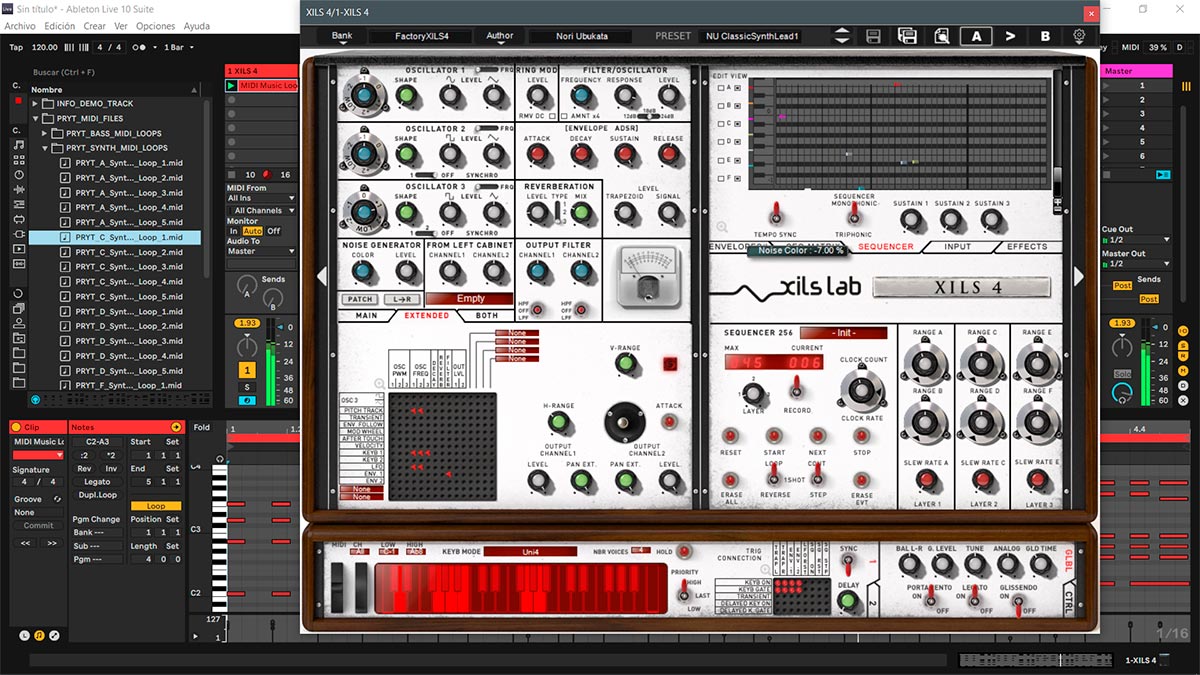Collapse the PRYT_MIDI_FILES folder
This screenshot has width=1200, height=675.
point(36,118)
